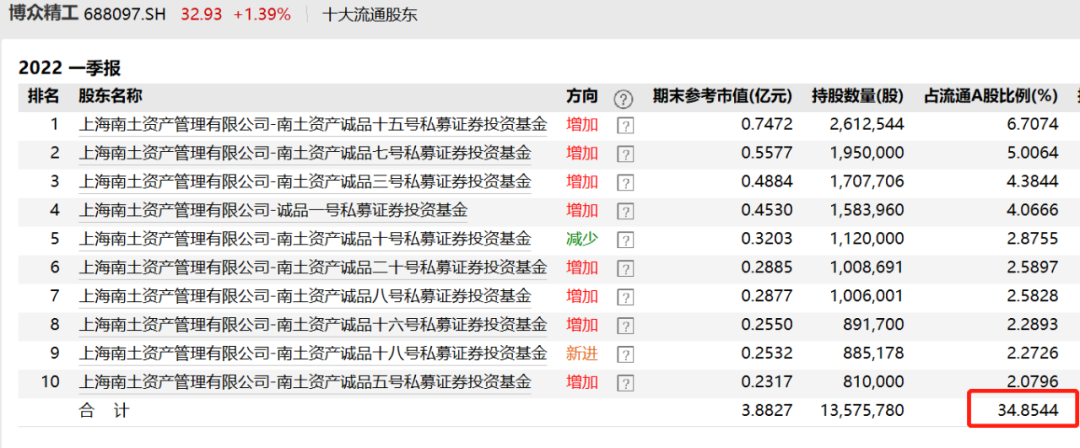Click total ratio value 34.8544
The height and width of the screenshot is (448, 1080).
pyautogui.click(x=1028, y=411)
